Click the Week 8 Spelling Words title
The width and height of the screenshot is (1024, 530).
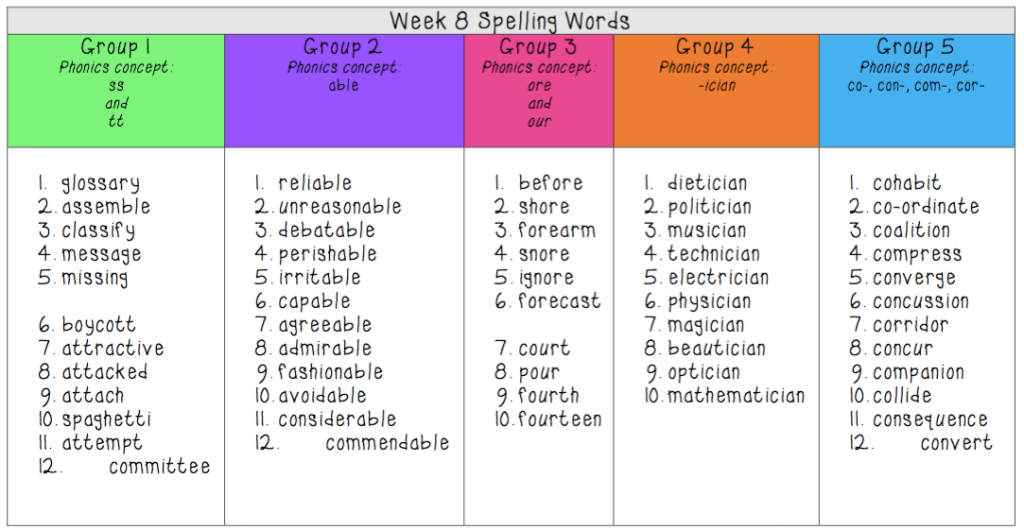click(x=510, y=20)
